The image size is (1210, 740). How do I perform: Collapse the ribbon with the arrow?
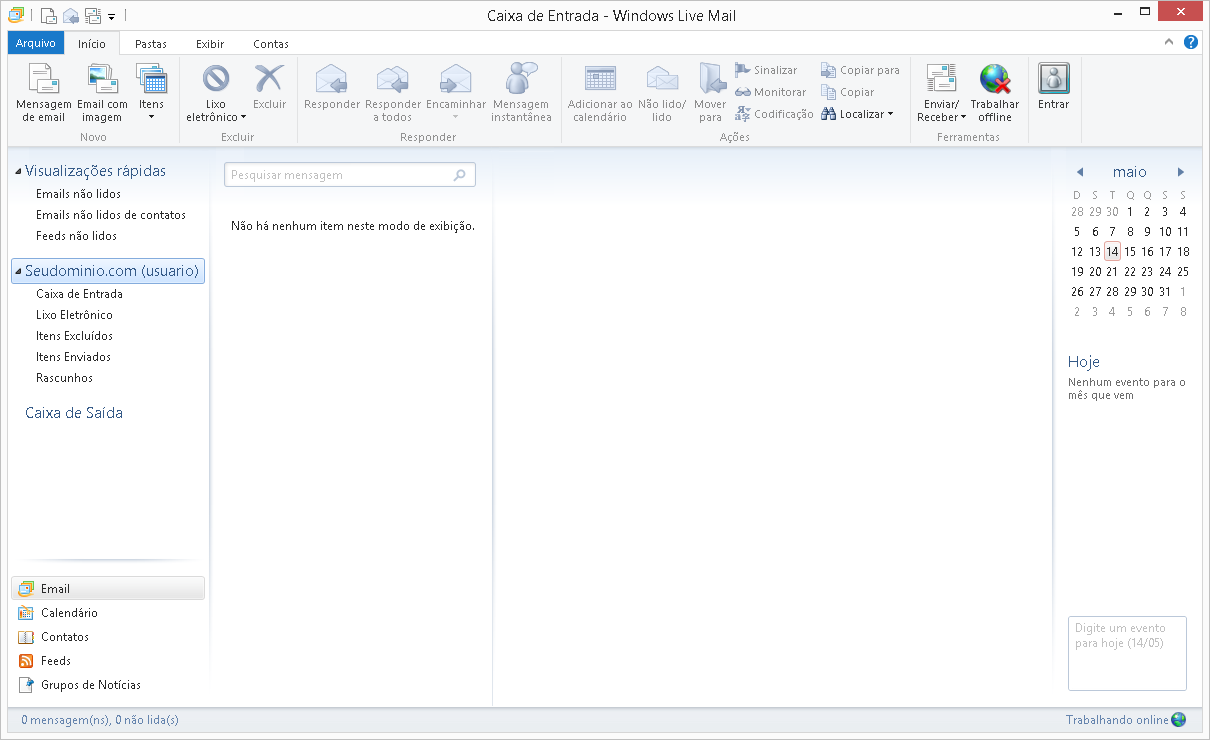(1169, 43)
